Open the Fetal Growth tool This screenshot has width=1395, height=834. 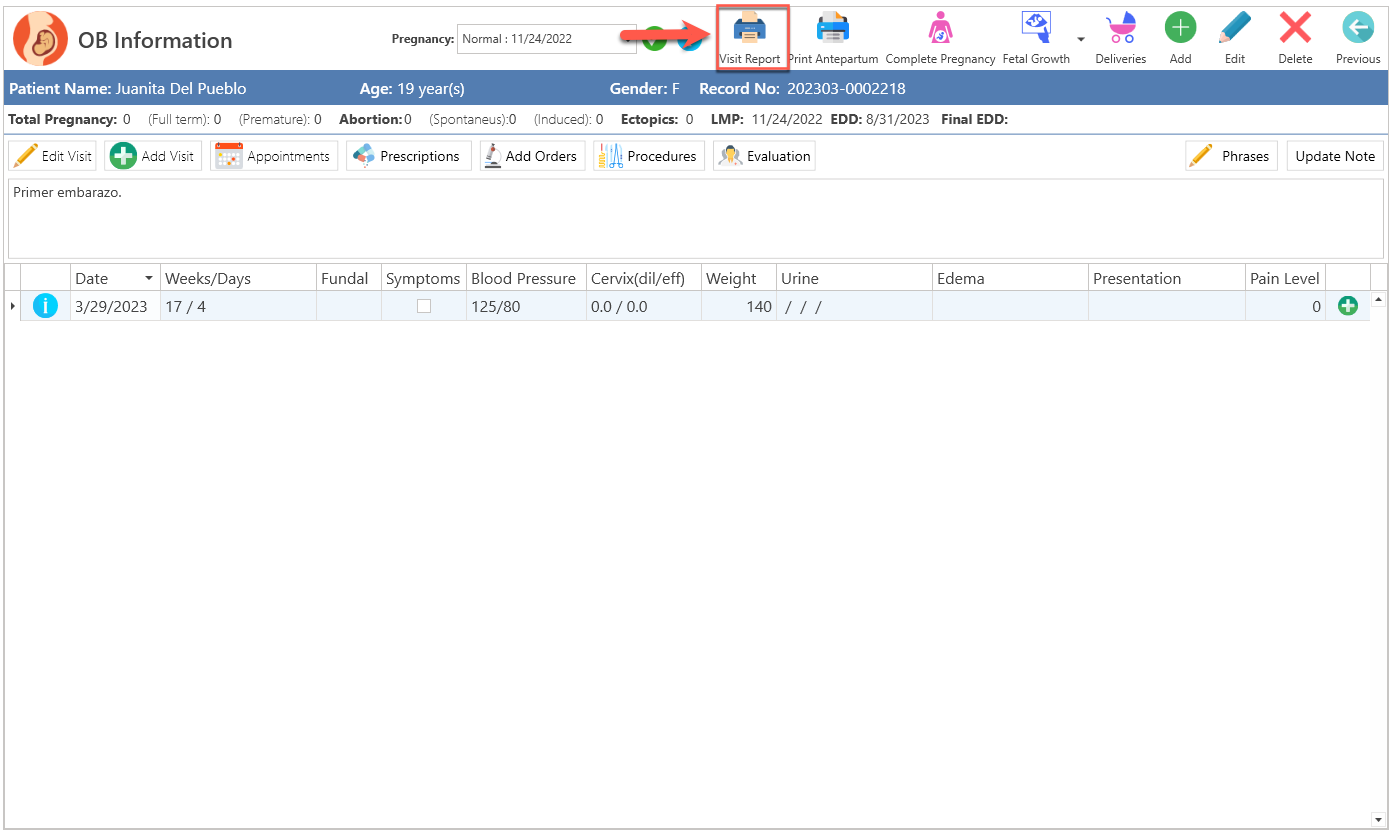pos(1036,28)
